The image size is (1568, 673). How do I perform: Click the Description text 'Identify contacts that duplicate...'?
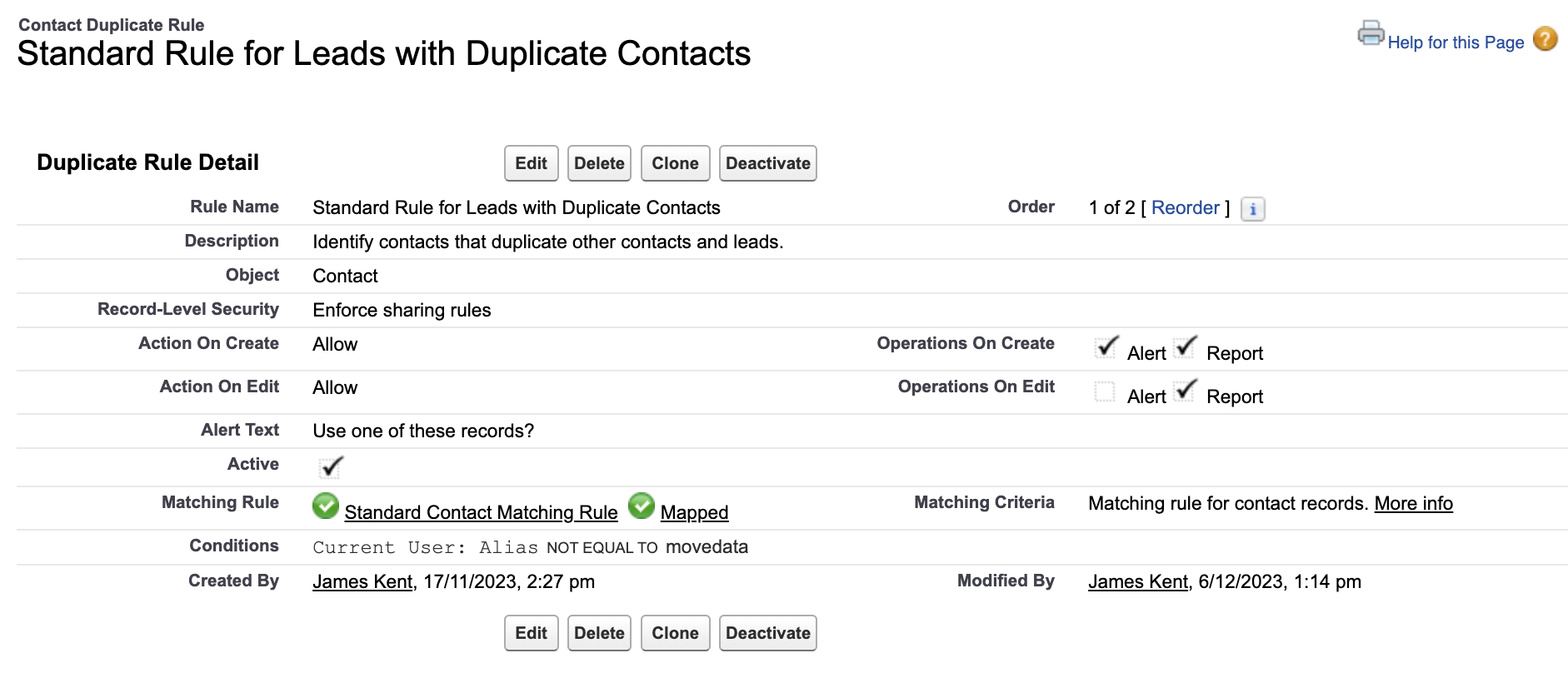[x=548, y=242]
